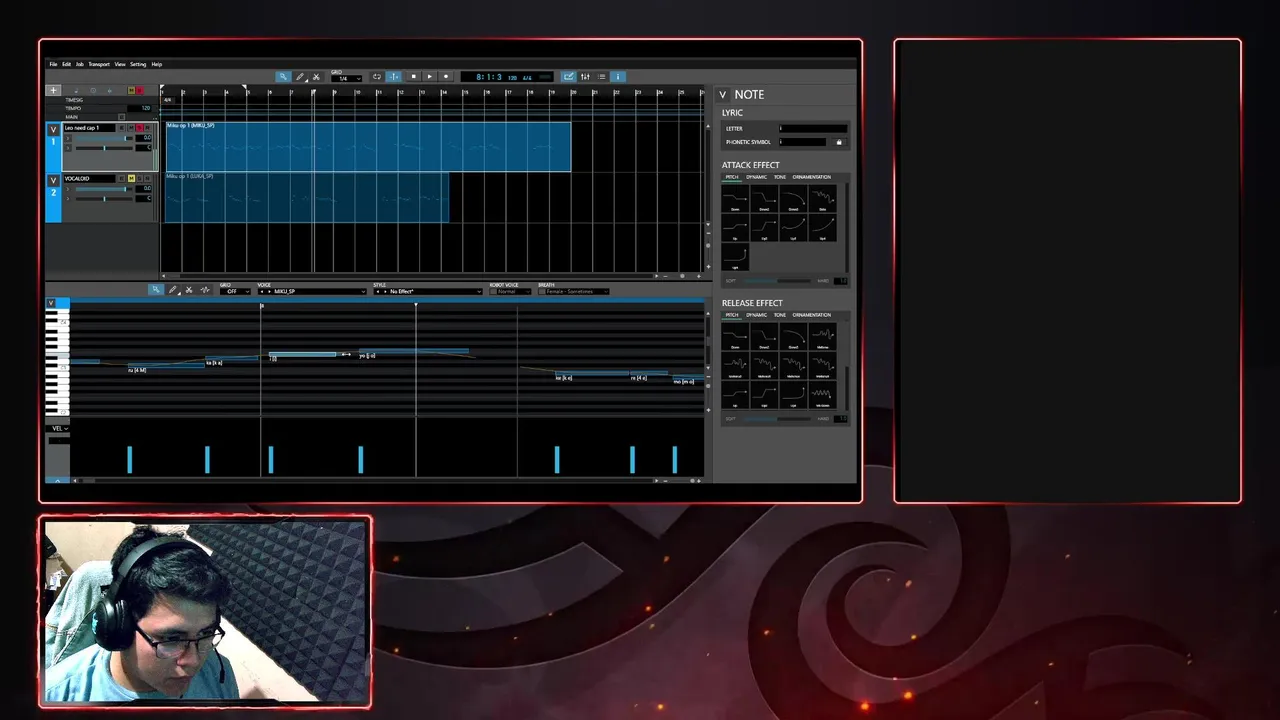Select pencil tool in piano roll toolbar
Image resolution: width=1280 pixels, height=720 pixels.
[173, 290]
